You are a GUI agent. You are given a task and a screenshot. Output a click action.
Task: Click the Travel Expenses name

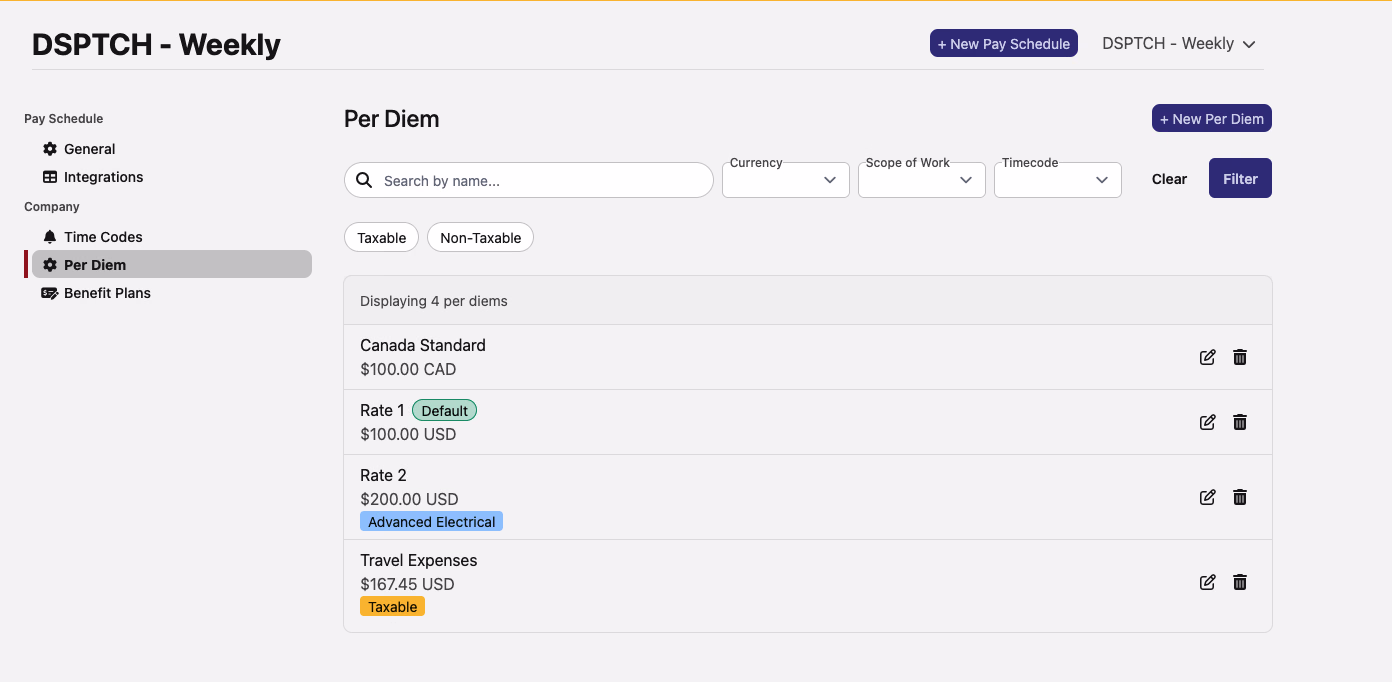coord(419,560)
